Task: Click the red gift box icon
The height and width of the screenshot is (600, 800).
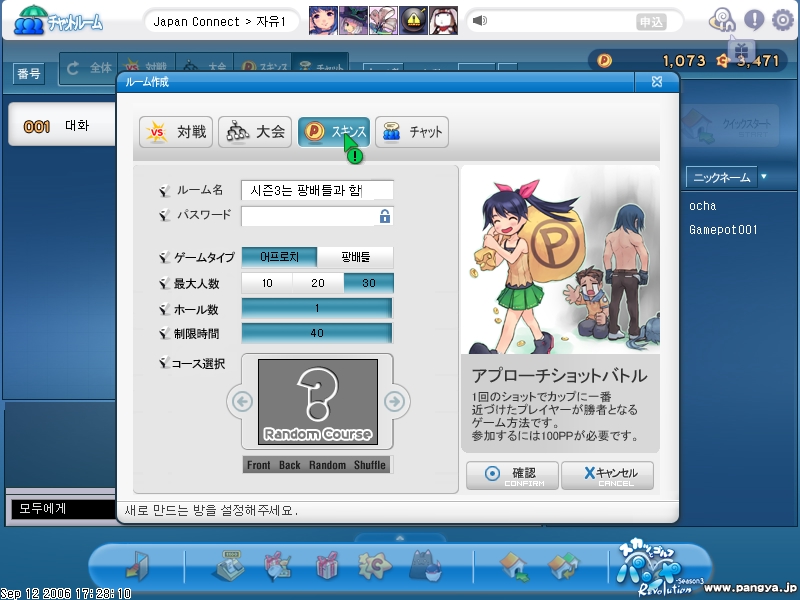Action: click(x=327, y=567)
